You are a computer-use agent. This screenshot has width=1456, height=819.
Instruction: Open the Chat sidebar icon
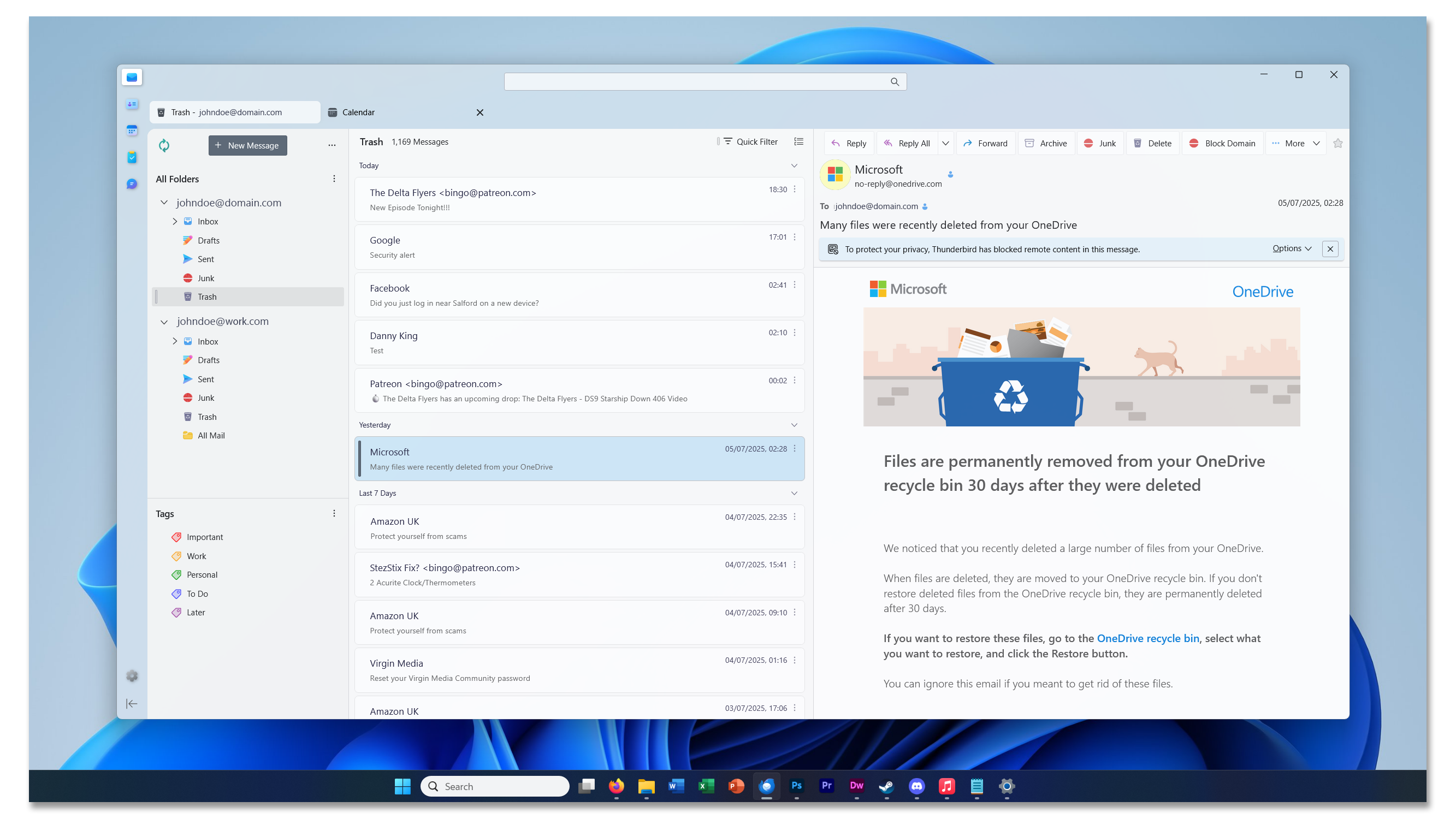[x=132, y=183]
